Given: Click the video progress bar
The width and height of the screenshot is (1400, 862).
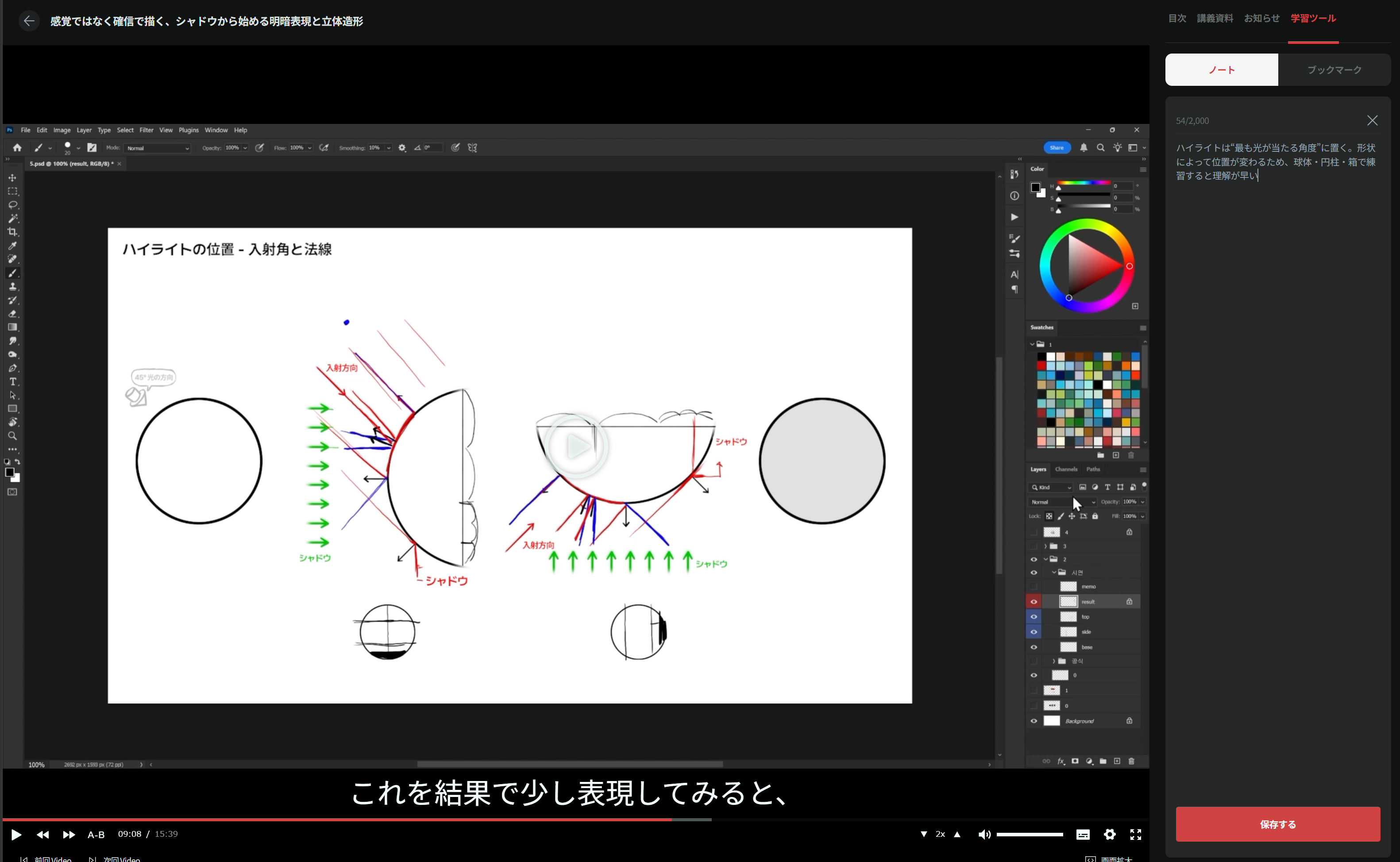Looking at the screenshot, I should [x=575, y=820].
